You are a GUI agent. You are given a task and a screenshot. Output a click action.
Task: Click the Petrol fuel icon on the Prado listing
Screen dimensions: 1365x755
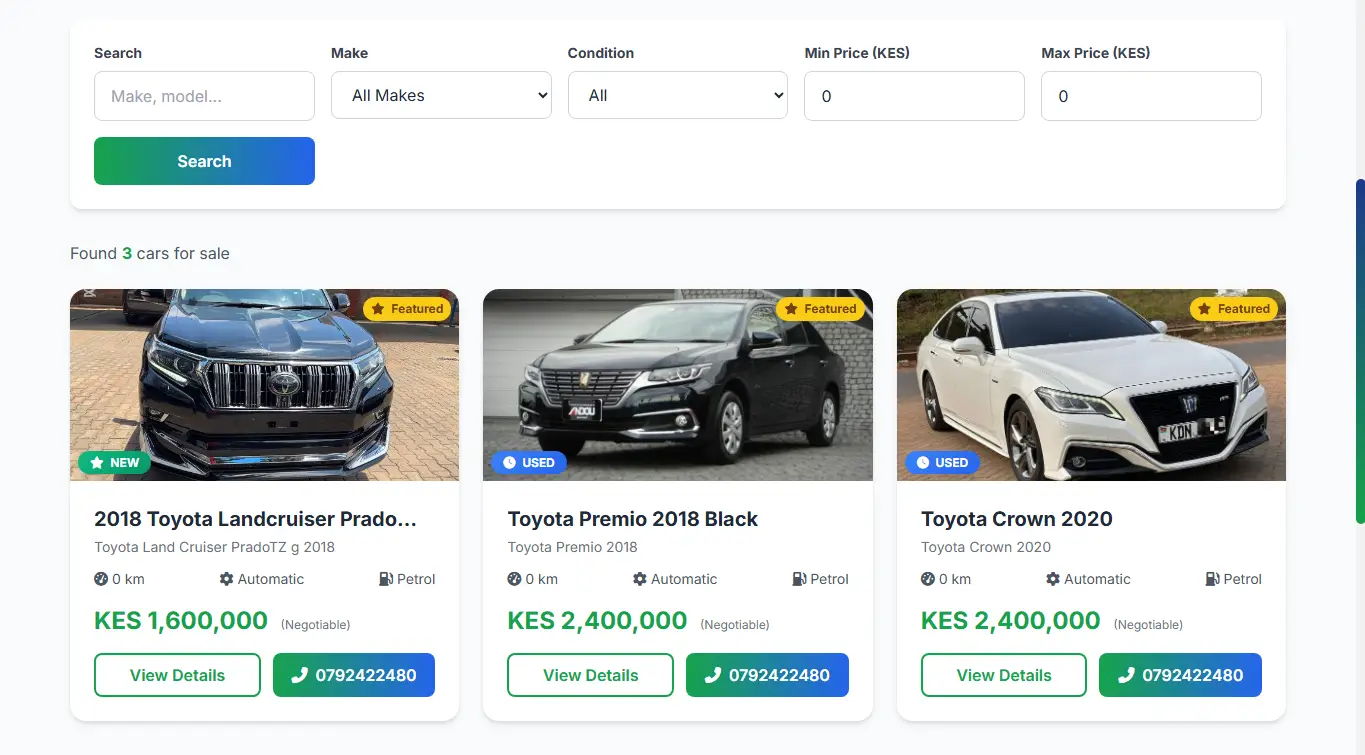pos(385,579)
